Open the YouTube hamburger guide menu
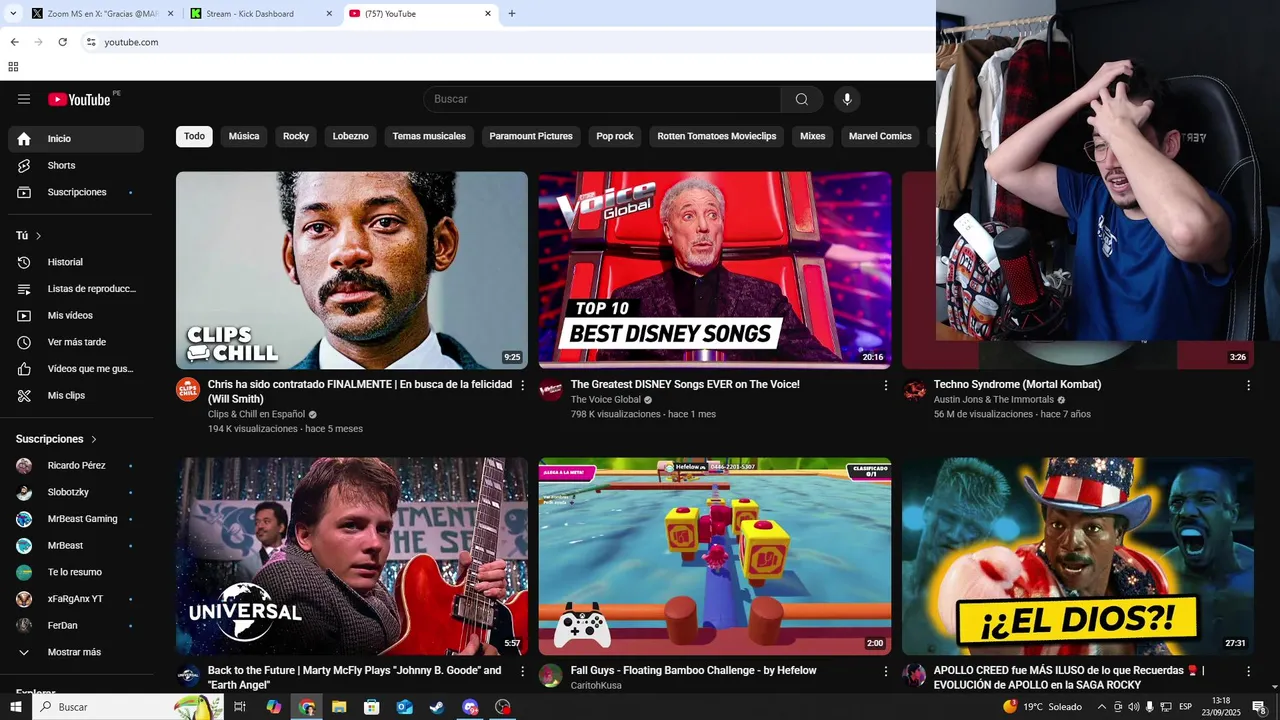1280x720 pixels. 24,99
